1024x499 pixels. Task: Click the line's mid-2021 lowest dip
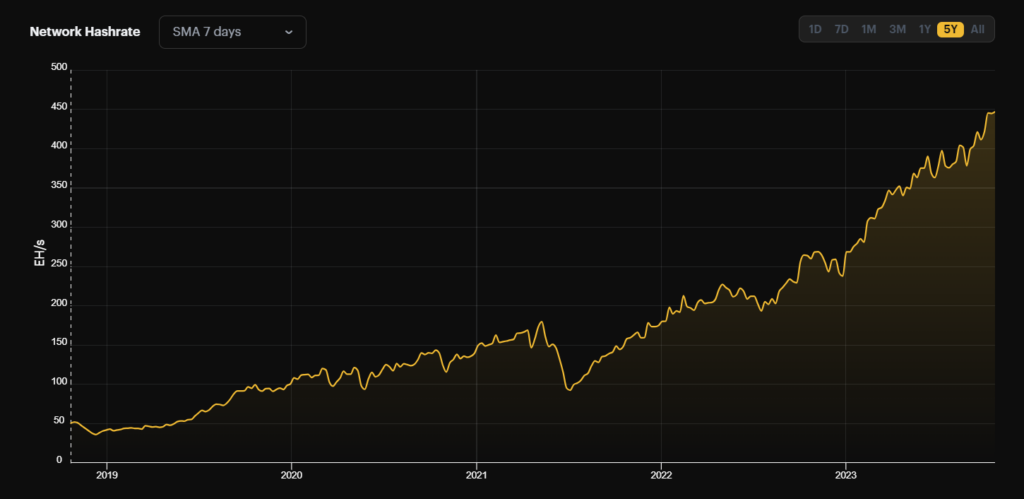569,389
